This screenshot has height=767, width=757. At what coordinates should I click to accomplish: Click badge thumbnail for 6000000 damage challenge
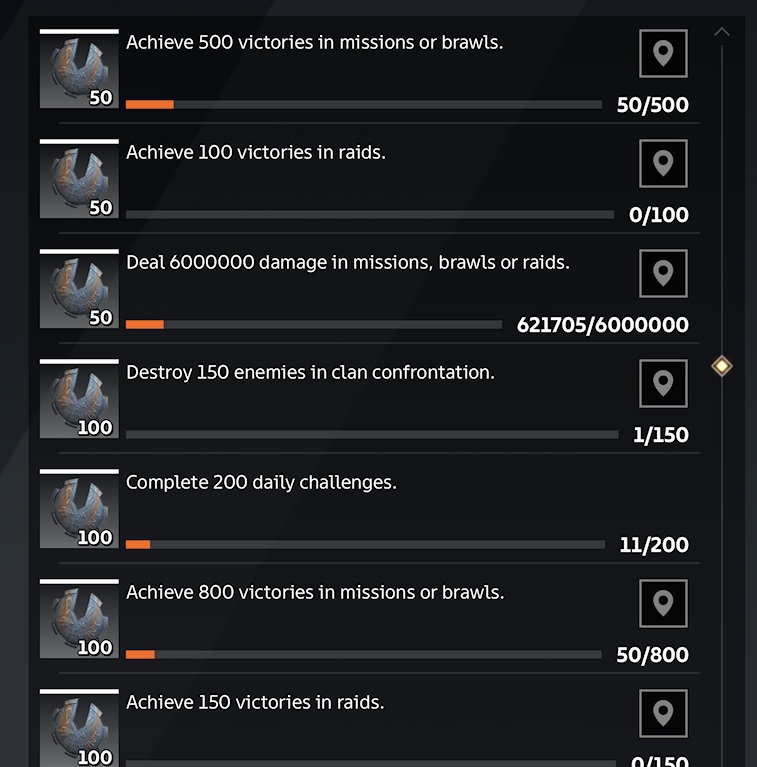[79, 289]
